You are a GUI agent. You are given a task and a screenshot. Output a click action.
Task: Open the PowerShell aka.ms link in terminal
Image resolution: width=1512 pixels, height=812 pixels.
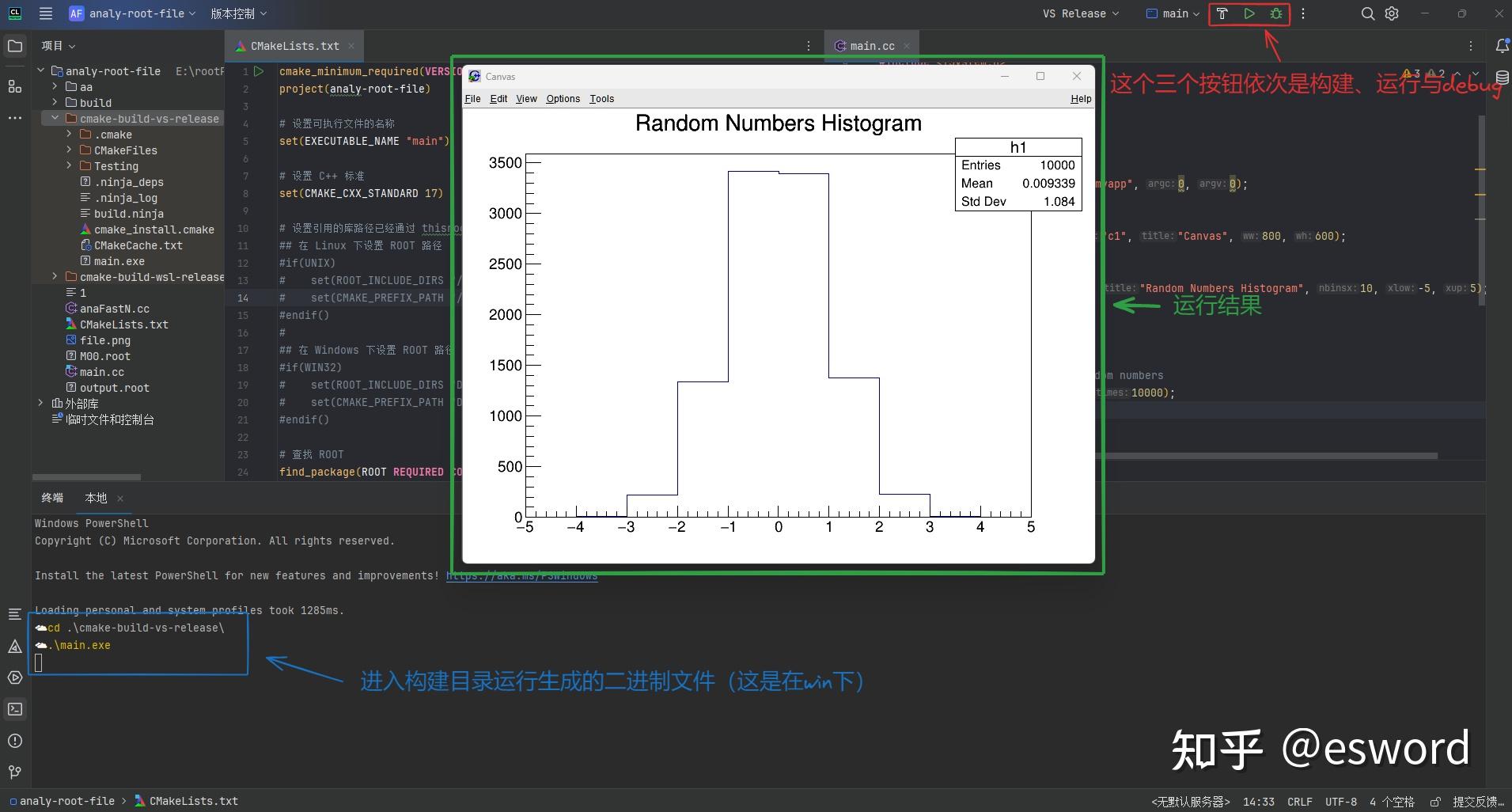[x=522, y=575]
